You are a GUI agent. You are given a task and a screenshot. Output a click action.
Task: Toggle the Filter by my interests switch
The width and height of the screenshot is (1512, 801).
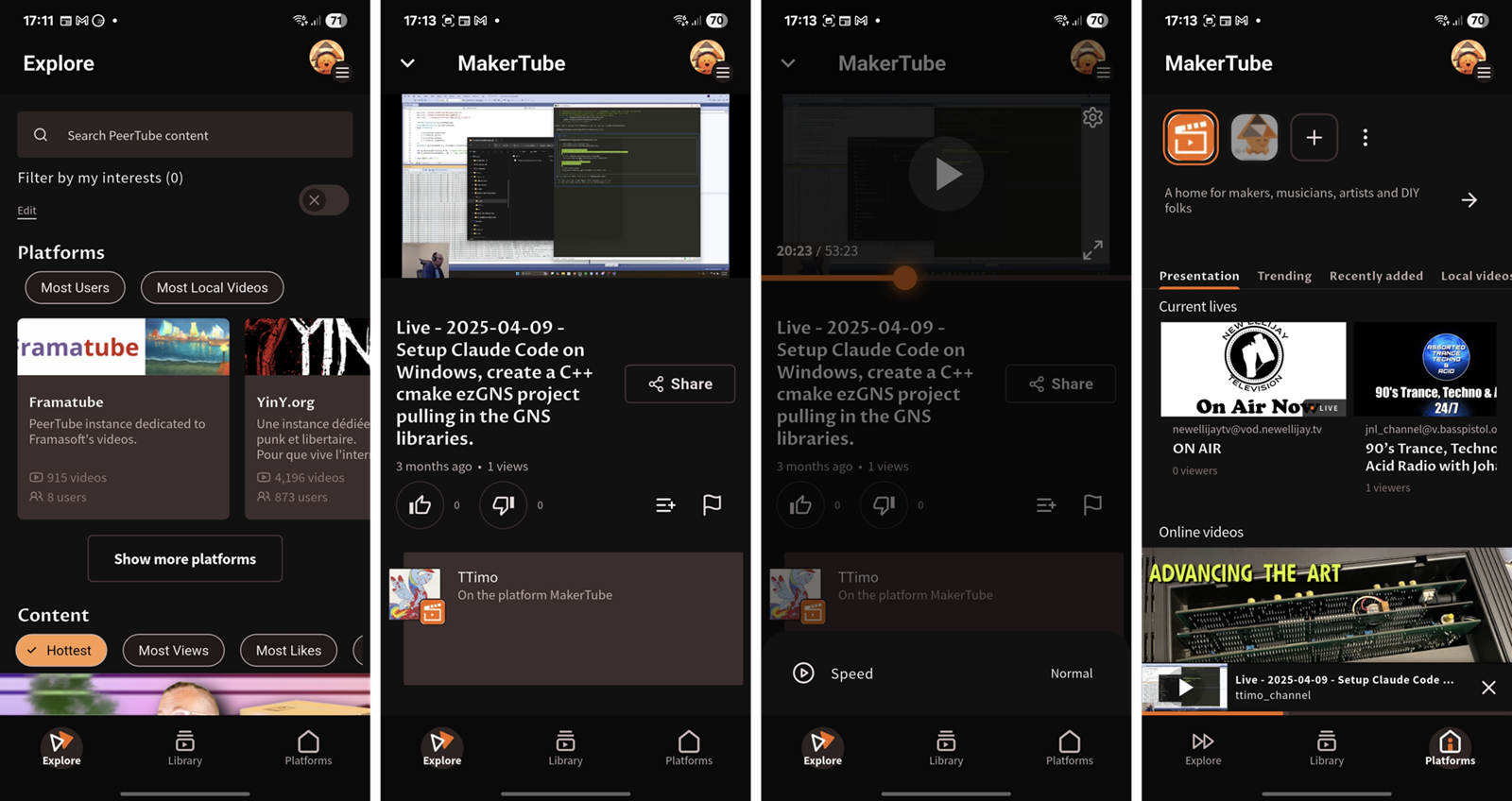tap(324, 200)
